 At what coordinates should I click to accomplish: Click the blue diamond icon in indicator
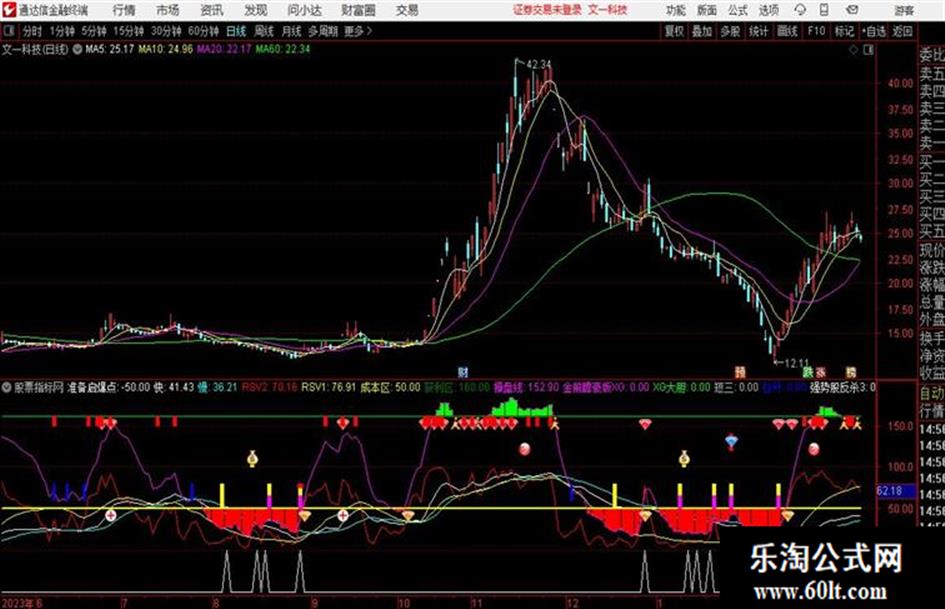[x=731, y=441]
